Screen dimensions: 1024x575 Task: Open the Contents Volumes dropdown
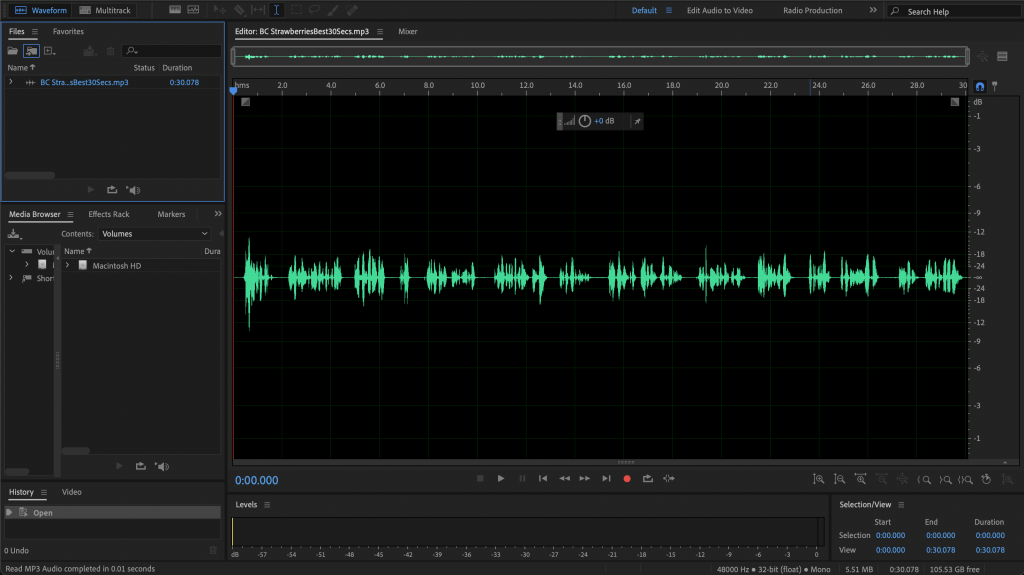tap(154, 234)
